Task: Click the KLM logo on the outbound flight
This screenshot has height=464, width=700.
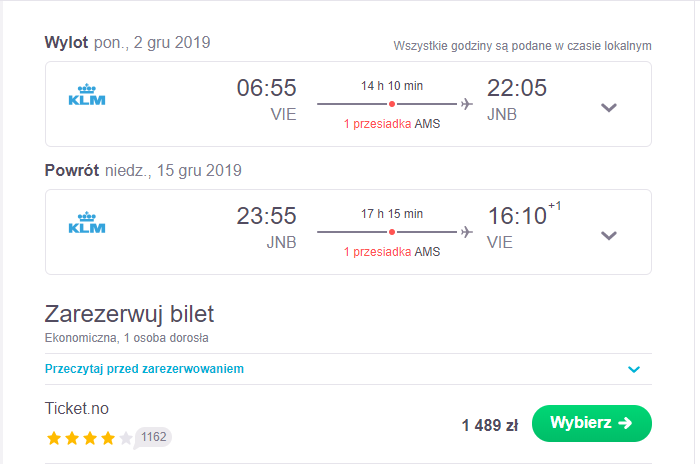Action: pos(87,94)
